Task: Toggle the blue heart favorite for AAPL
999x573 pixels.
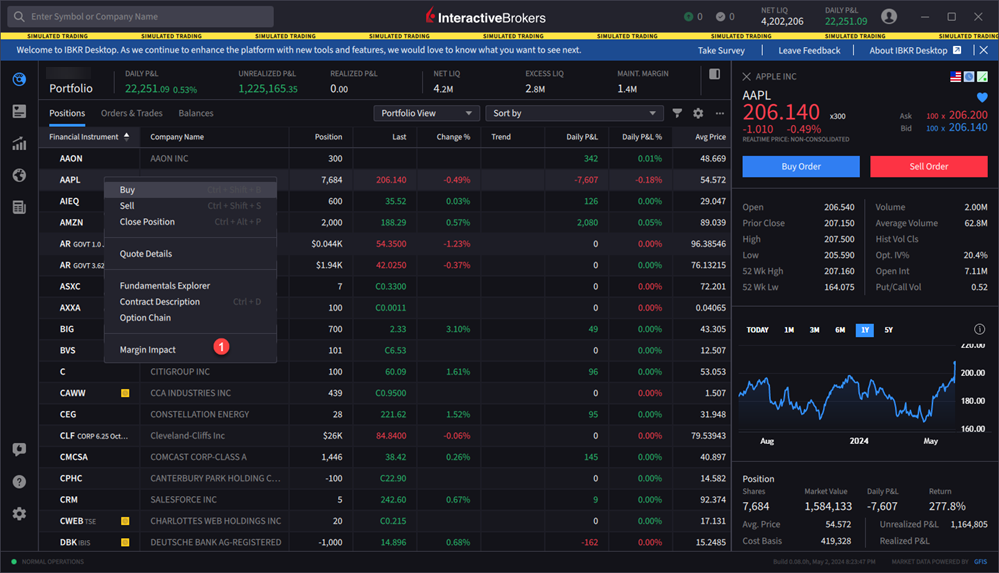Action: coord(982,98)
